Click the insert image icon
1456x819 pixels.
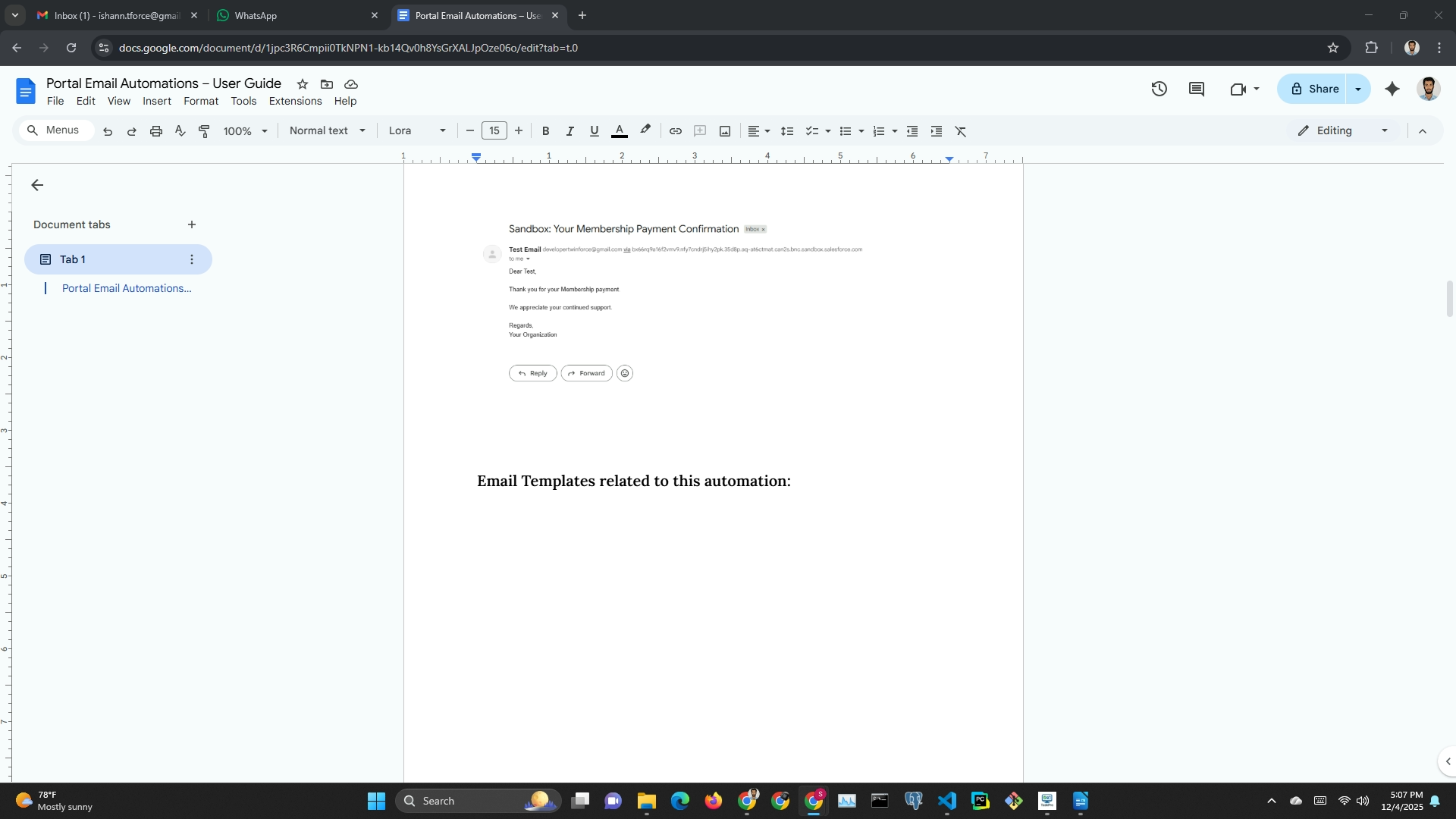tap(725, 131)
